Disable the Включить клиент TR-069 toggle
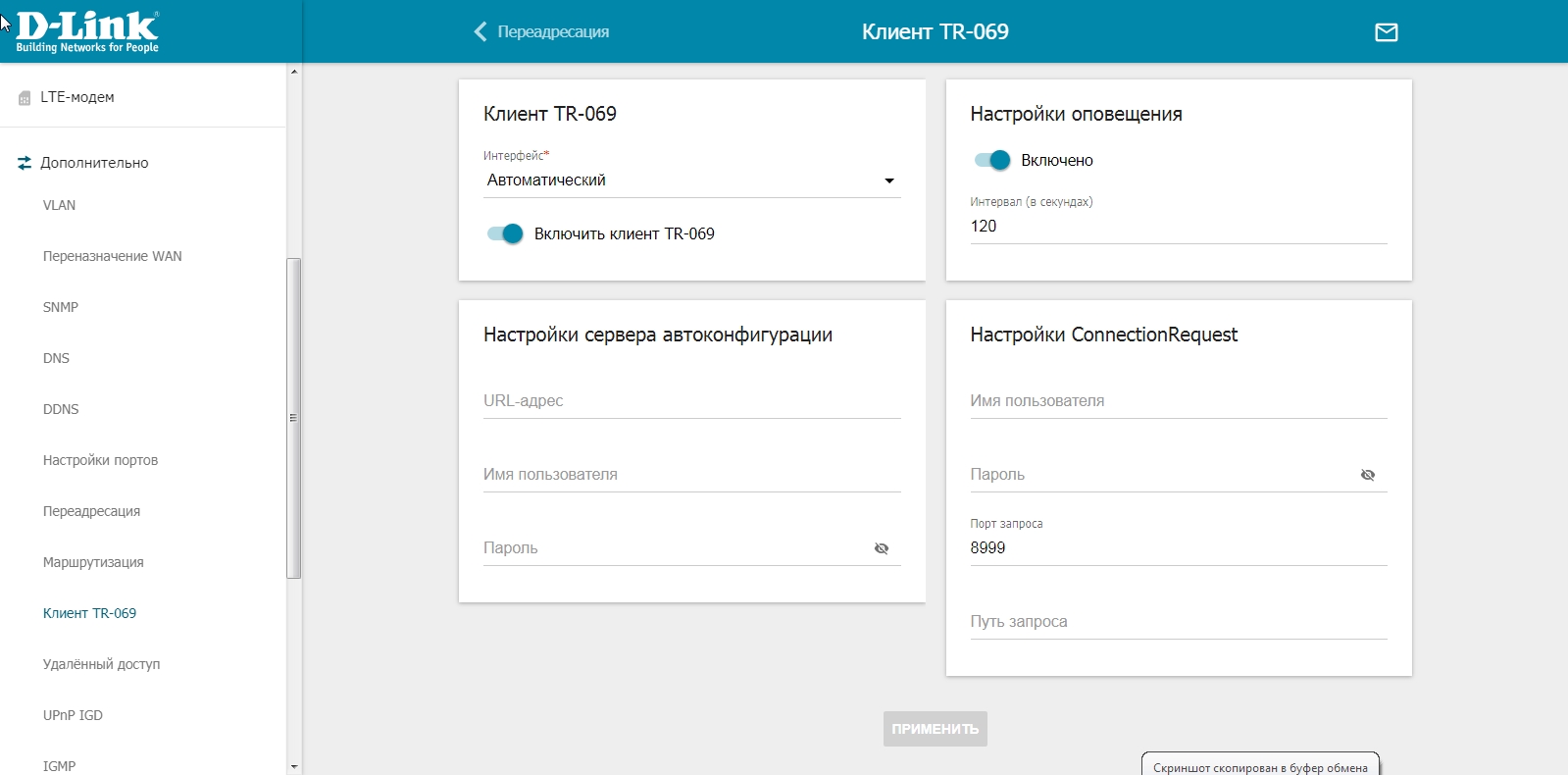 [x=505, y=233]
